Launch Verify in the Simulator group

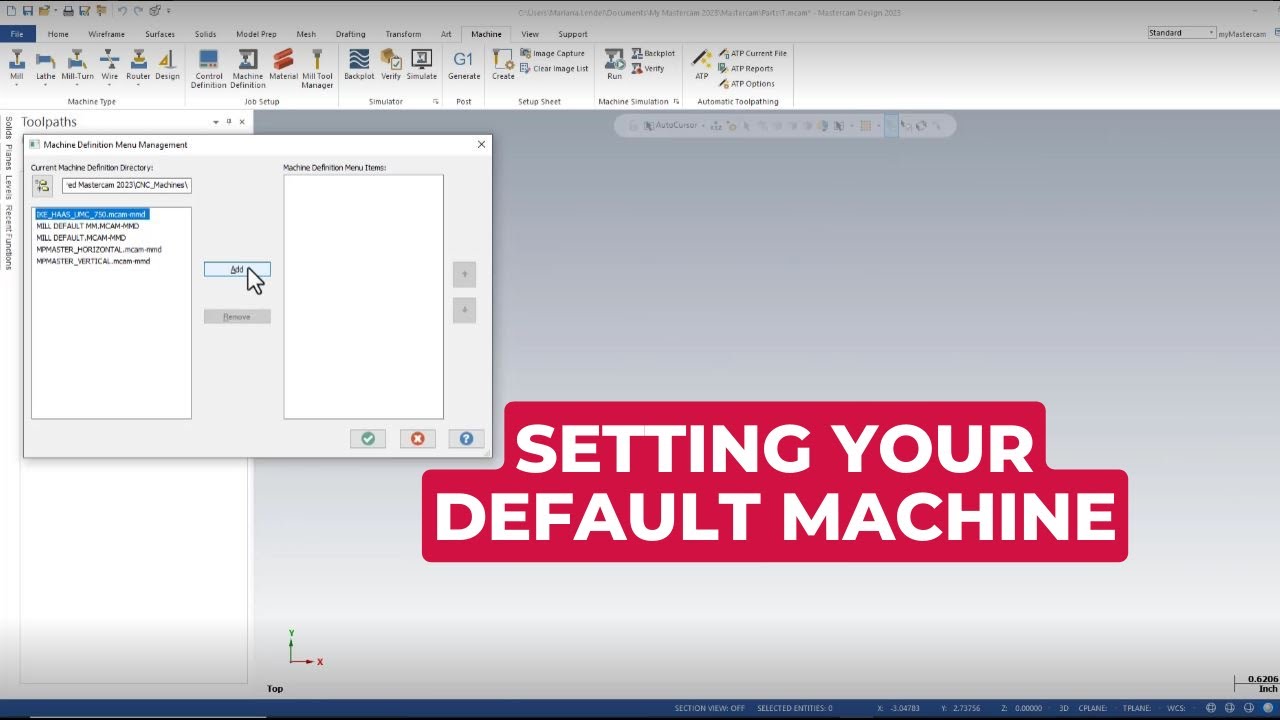coord(391,64)
